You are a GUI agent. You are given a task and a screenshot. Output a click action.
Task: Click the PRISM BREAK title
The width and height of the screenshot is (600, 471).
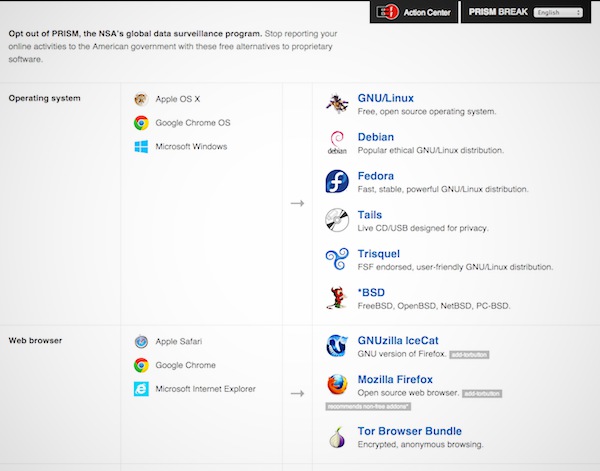click(498, 12)
